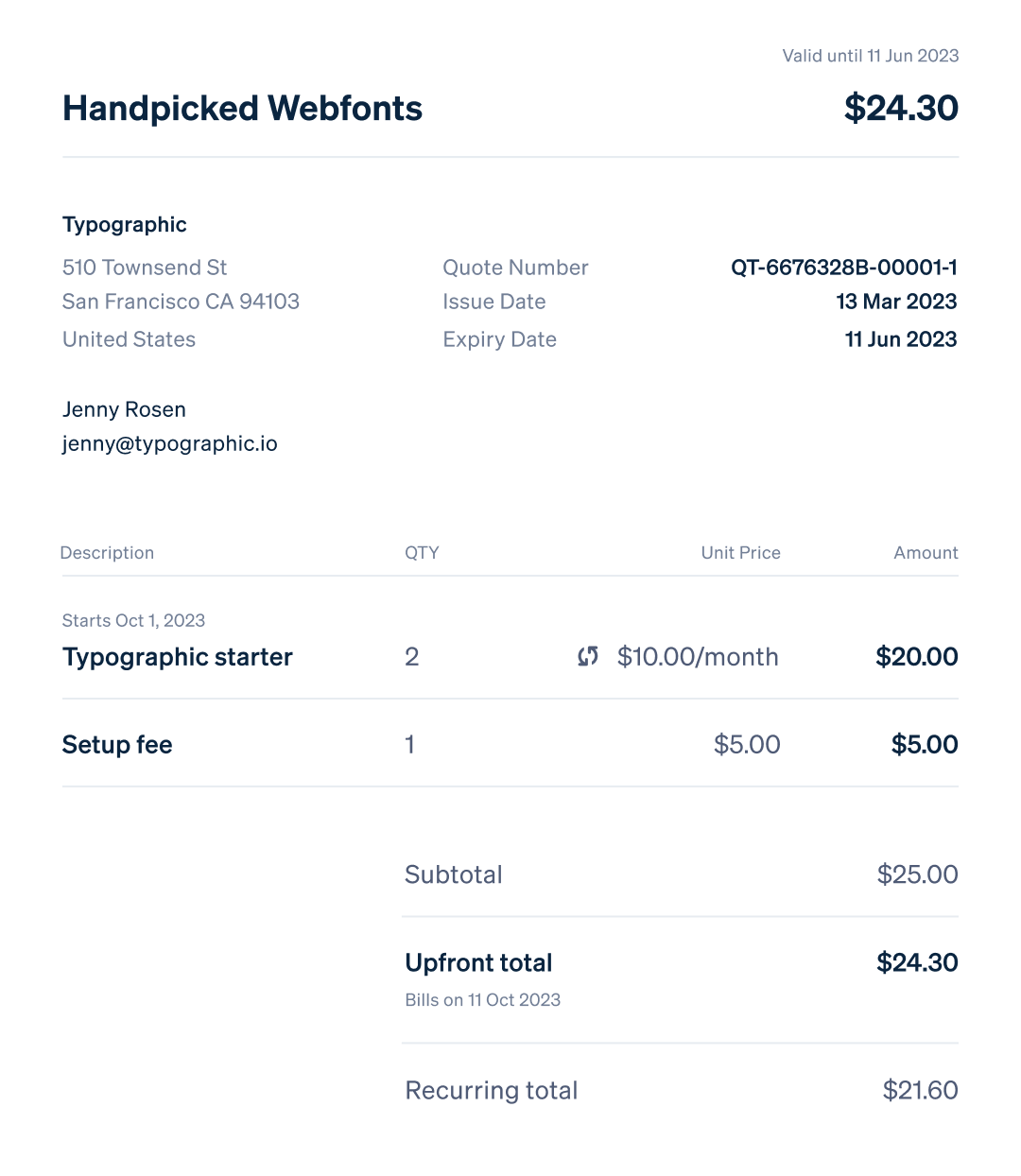The image size is (1021, 1176).
Task: Click the jenny@typographic.io email address
Action: point(170,444)
